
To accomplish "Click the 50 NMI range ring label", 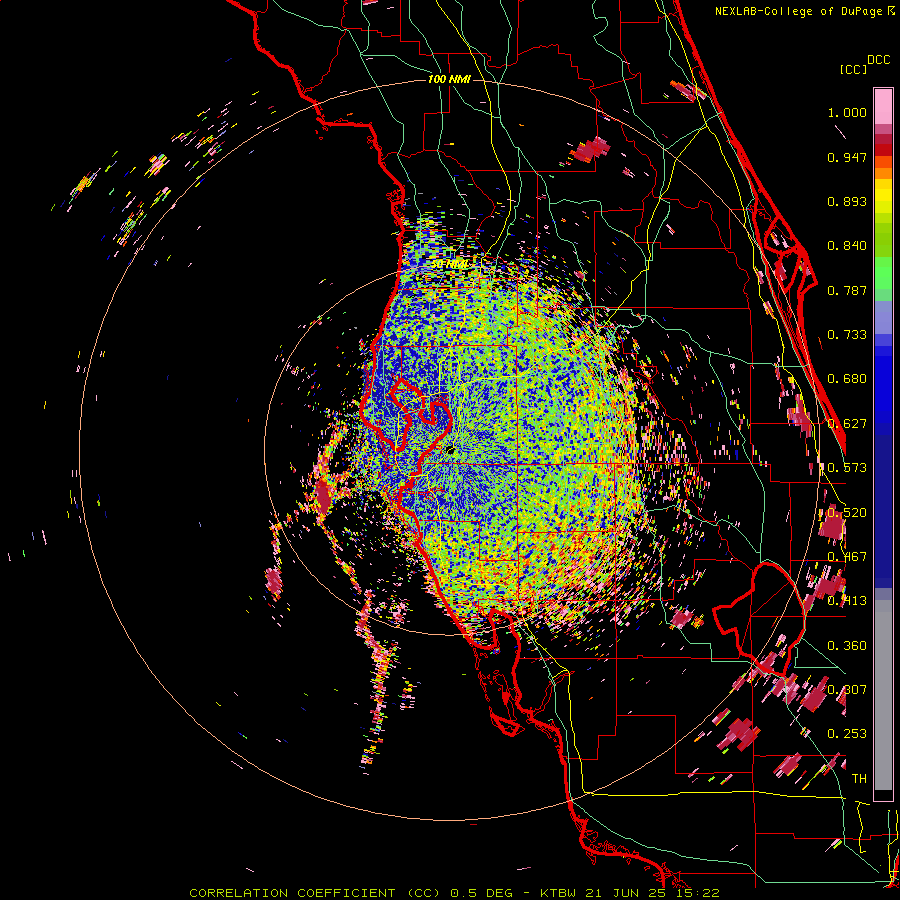I will pos(449,264).
